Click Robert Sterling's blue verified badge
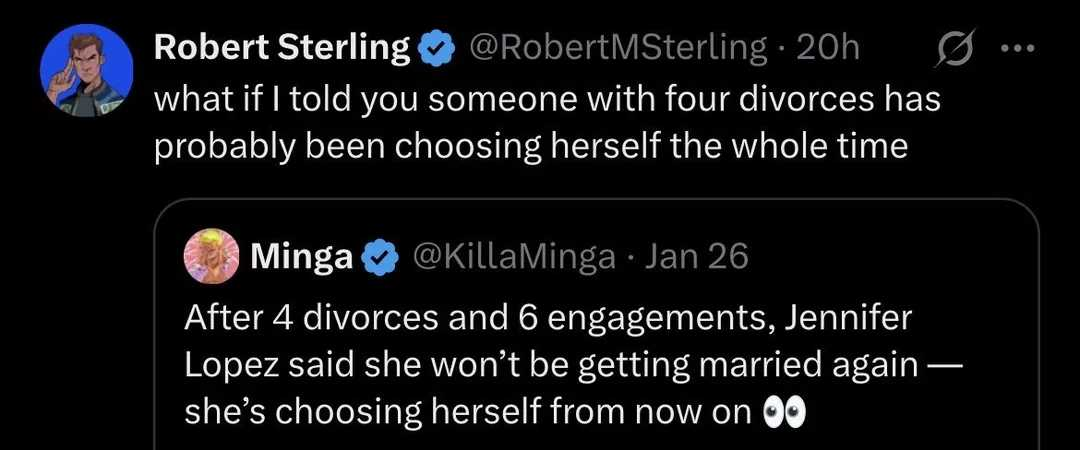Viewport: 1080px width, 450px height. pos(435,47)
